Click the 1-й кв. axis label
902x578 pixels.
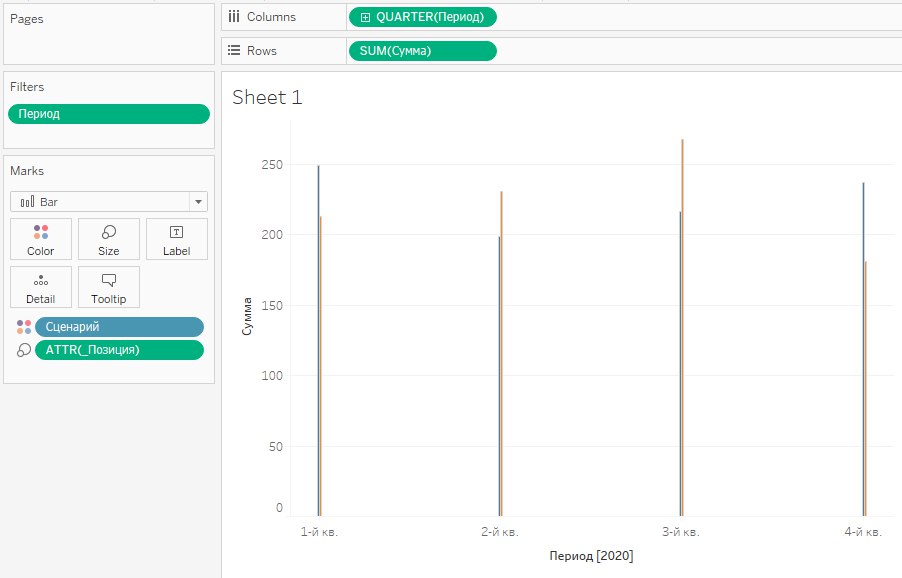[x=319, y=532]
